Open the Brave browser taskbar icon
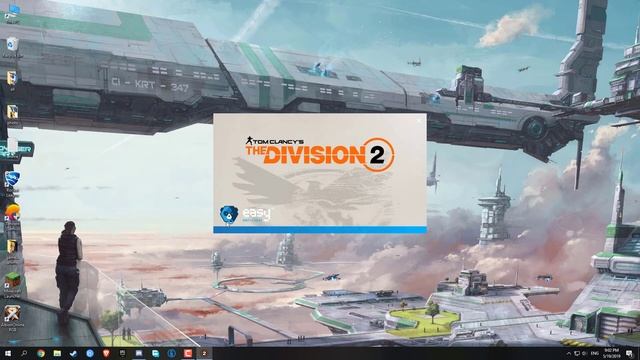 pos(106,353)
